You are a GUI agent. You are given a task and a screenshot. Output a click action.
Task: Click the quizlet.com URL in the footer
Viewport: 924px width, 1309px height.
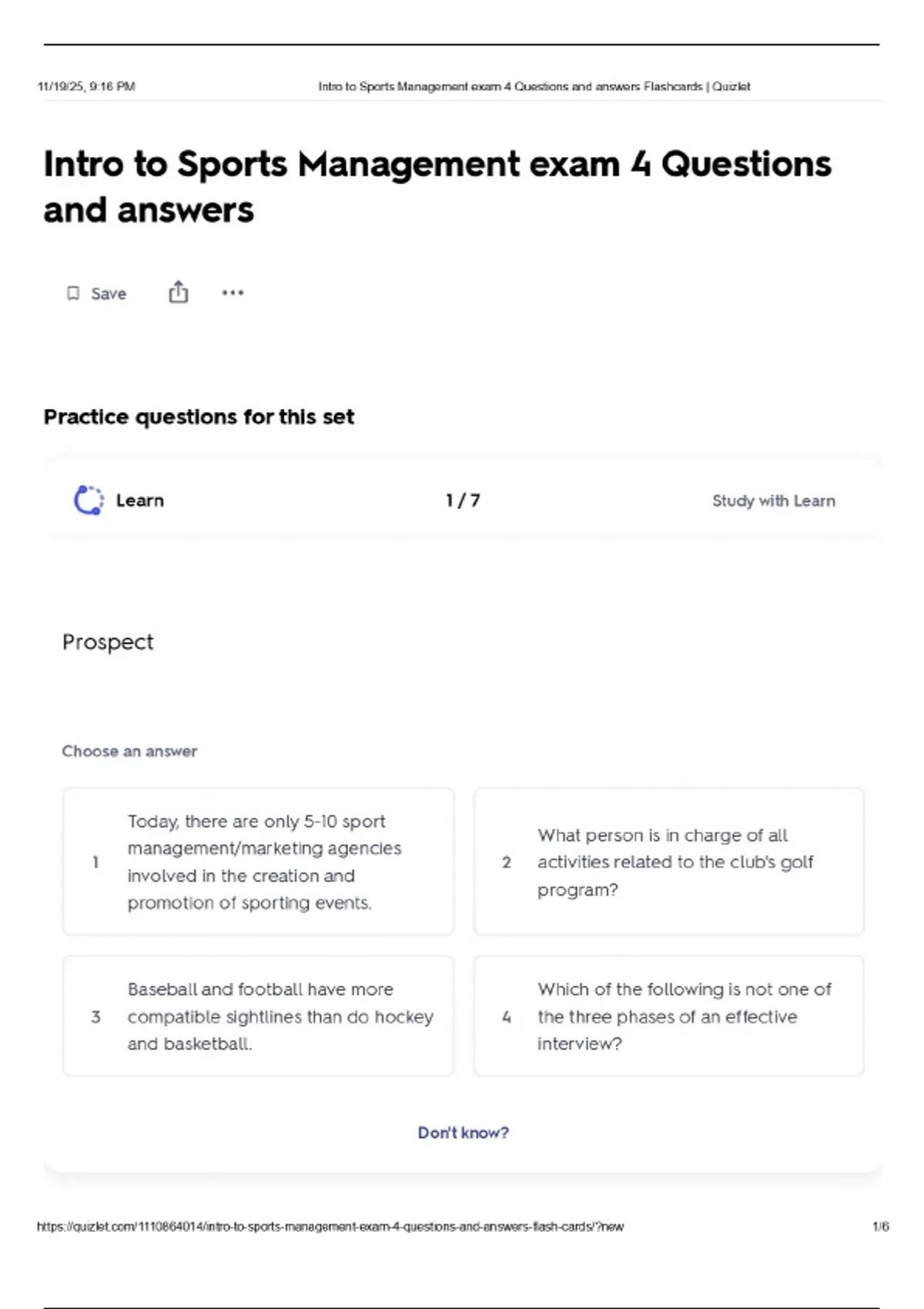[x=330, y=1227]
